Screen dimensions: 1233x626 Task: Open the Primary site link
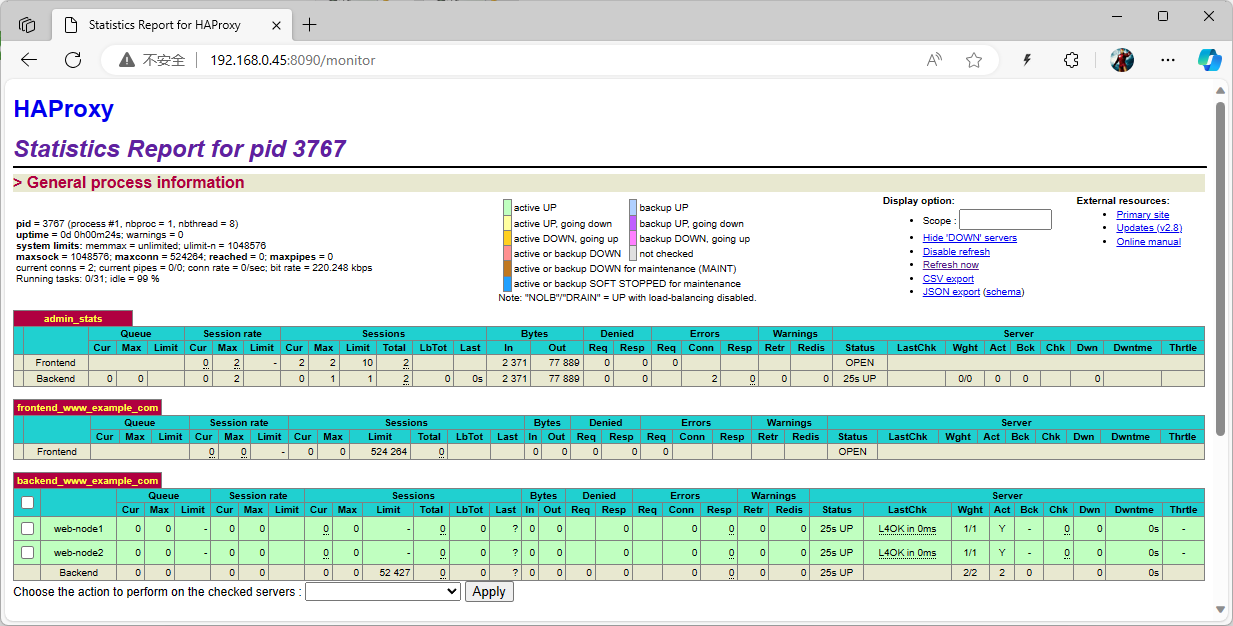[x=1143, y=215]
